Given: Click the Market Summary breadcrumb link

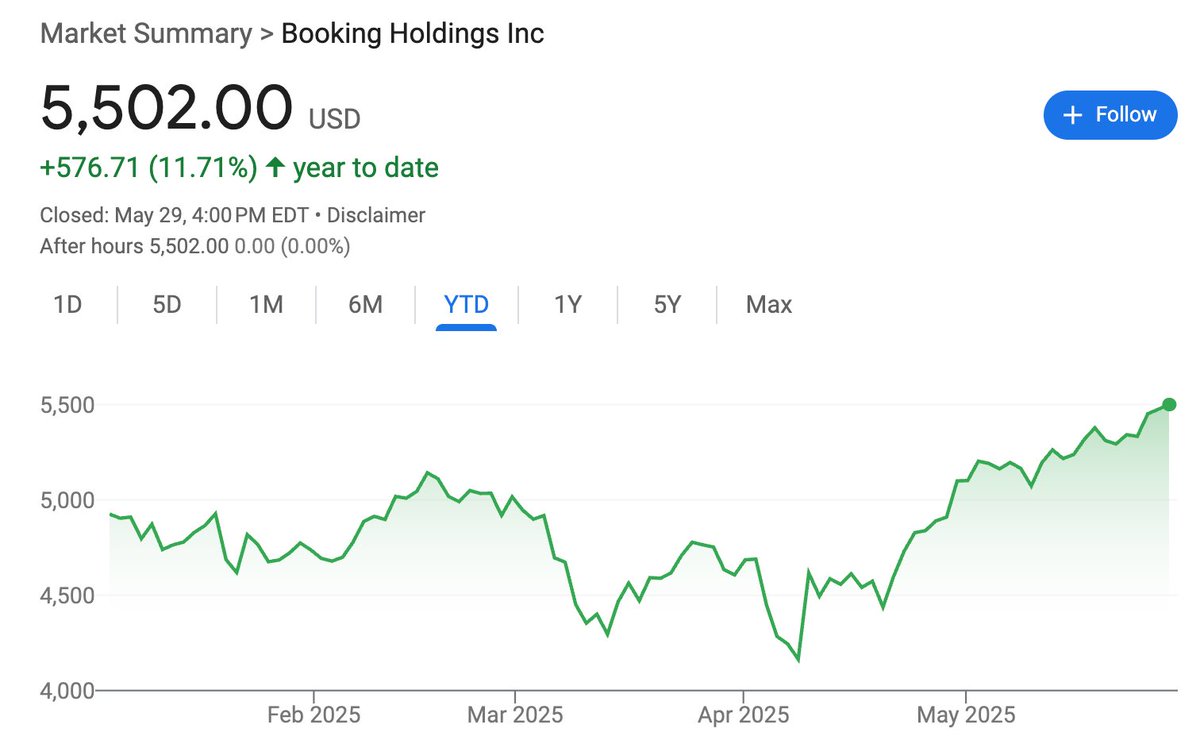Looking at the screenshot, I should click(x=146, y=33).
